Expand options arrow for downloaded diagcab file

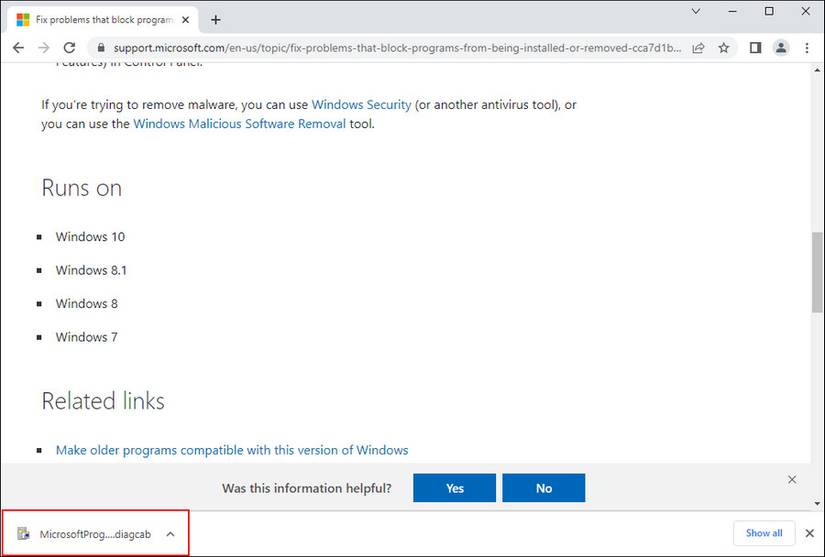[x=170, y=534]
